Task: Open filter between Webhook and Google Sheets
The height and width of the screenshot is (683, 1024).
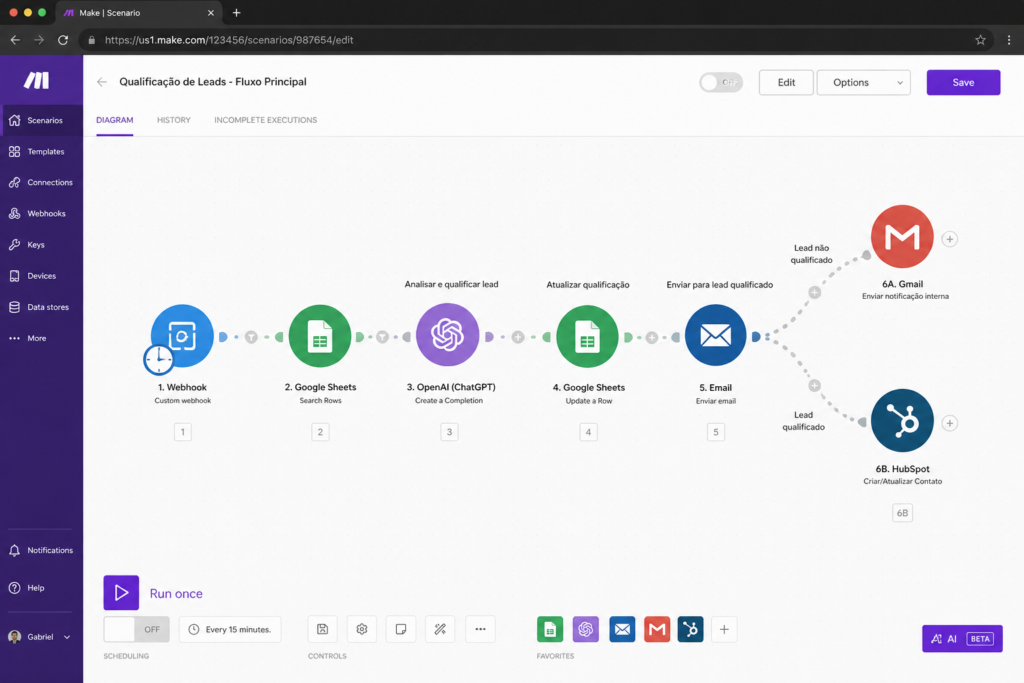Action: pyautogui.click(x=251, y=337)
